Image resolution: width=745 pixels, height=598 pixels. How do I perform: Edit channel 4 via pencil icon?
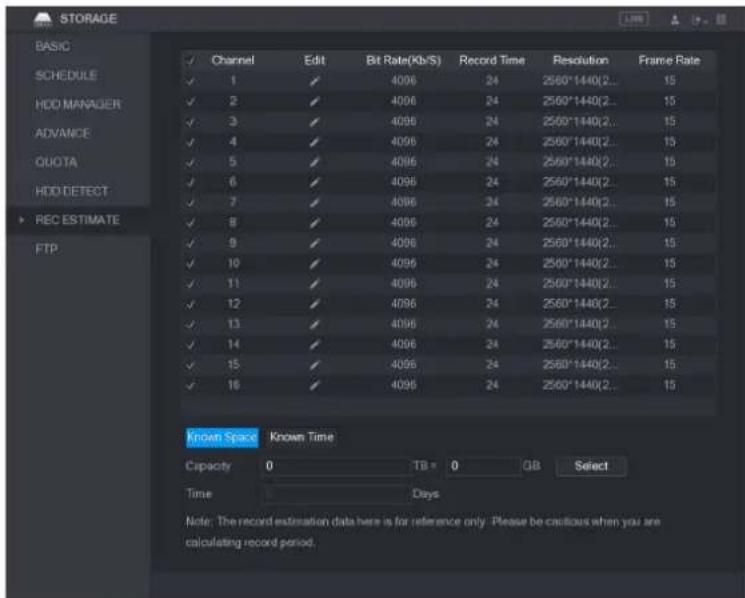(314, 142)
